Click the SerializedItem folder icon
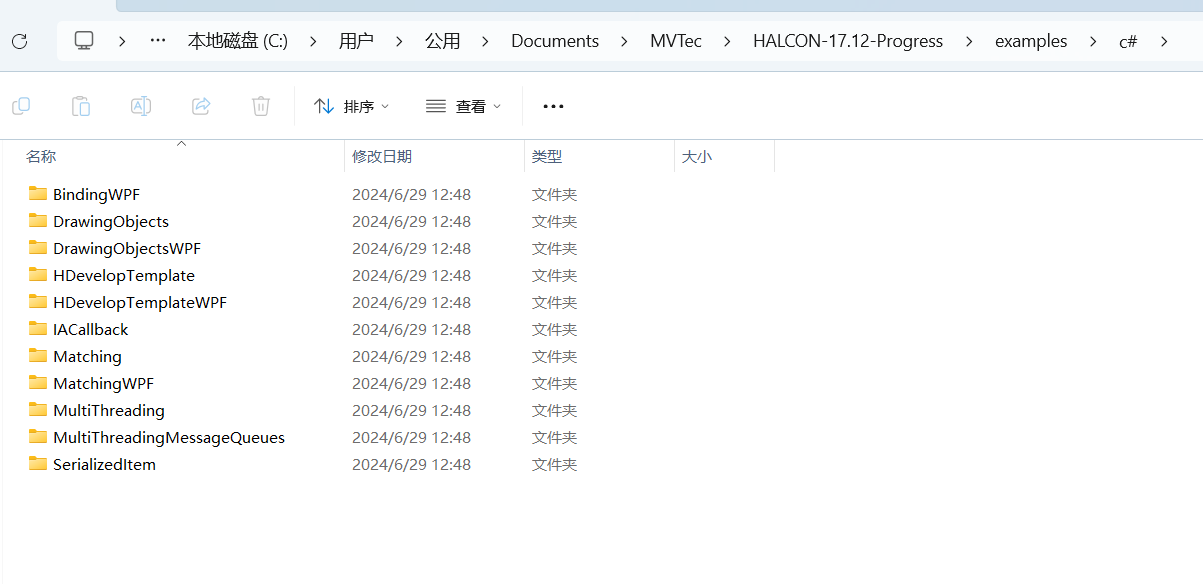Viewport: 1203px width, 584px height. click(x=38, y=463)
